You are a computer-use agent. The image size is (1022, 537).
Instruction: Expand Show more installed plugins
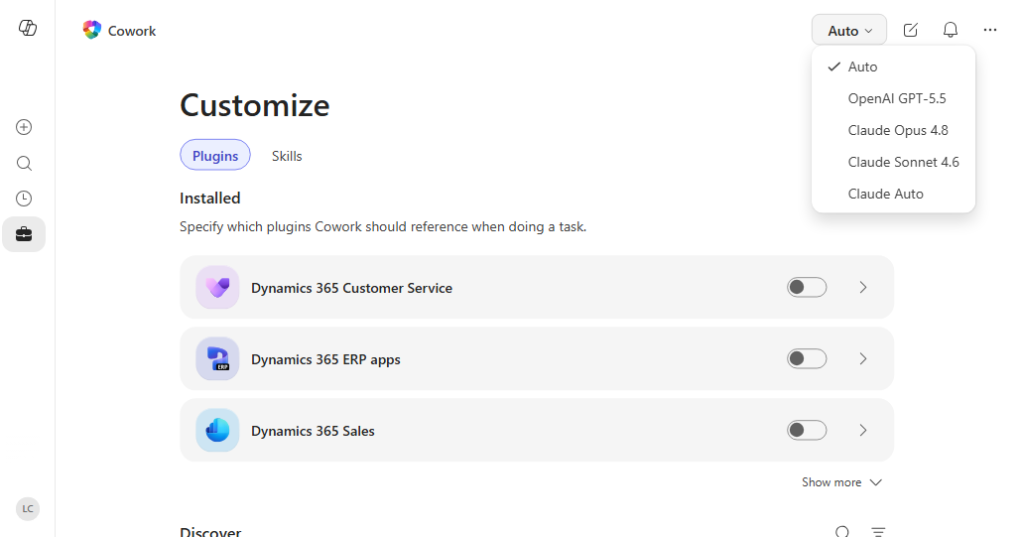tap(841, 482)
